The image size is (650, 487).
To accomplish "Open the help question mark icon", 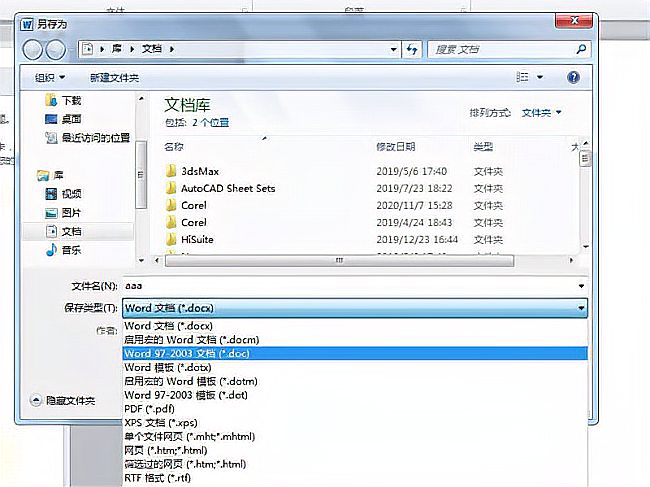I will (x=573, y=77).
